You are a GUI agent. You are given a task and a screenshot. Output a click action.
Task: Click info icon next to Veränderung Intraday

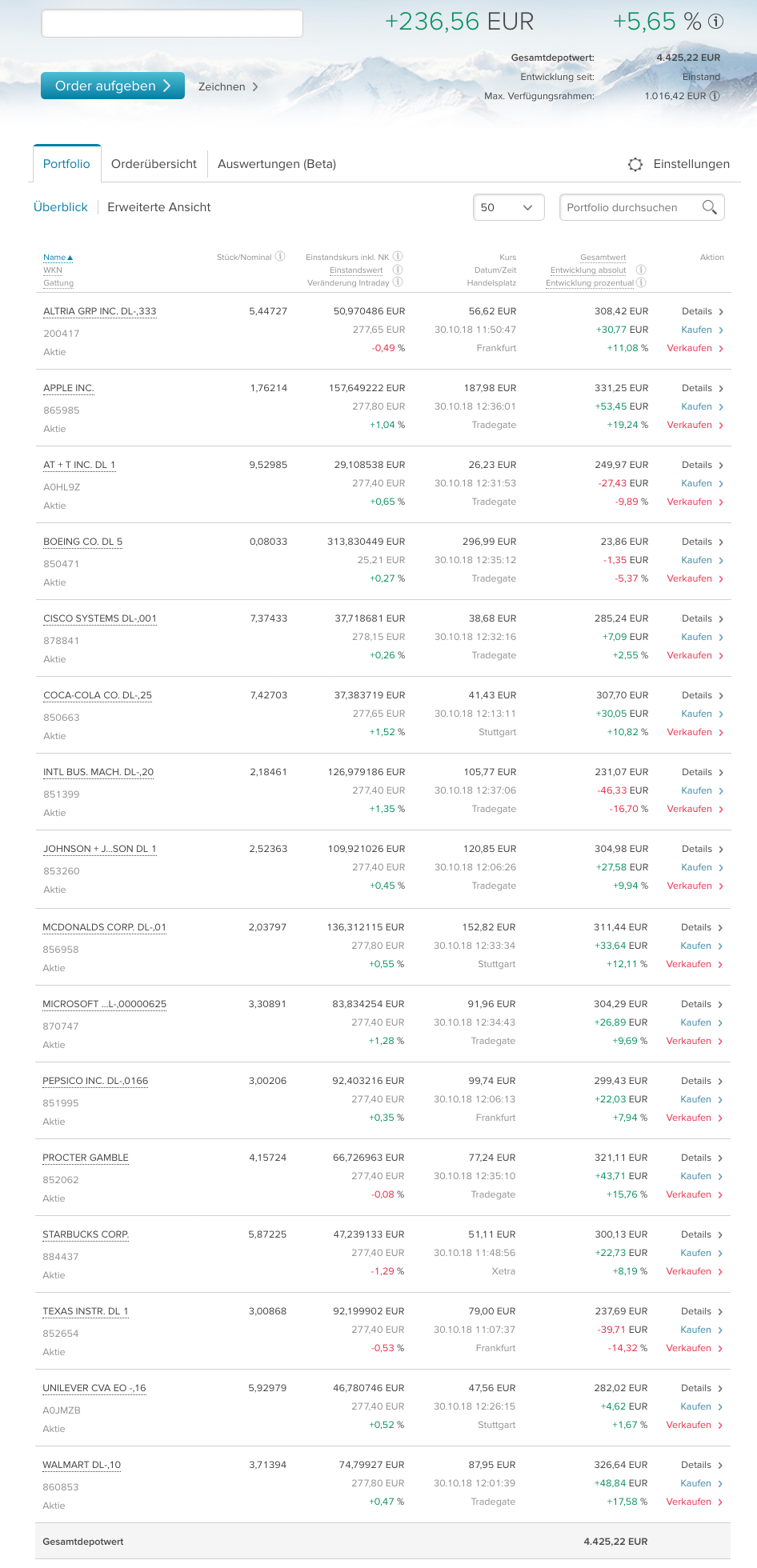[398, 282]
